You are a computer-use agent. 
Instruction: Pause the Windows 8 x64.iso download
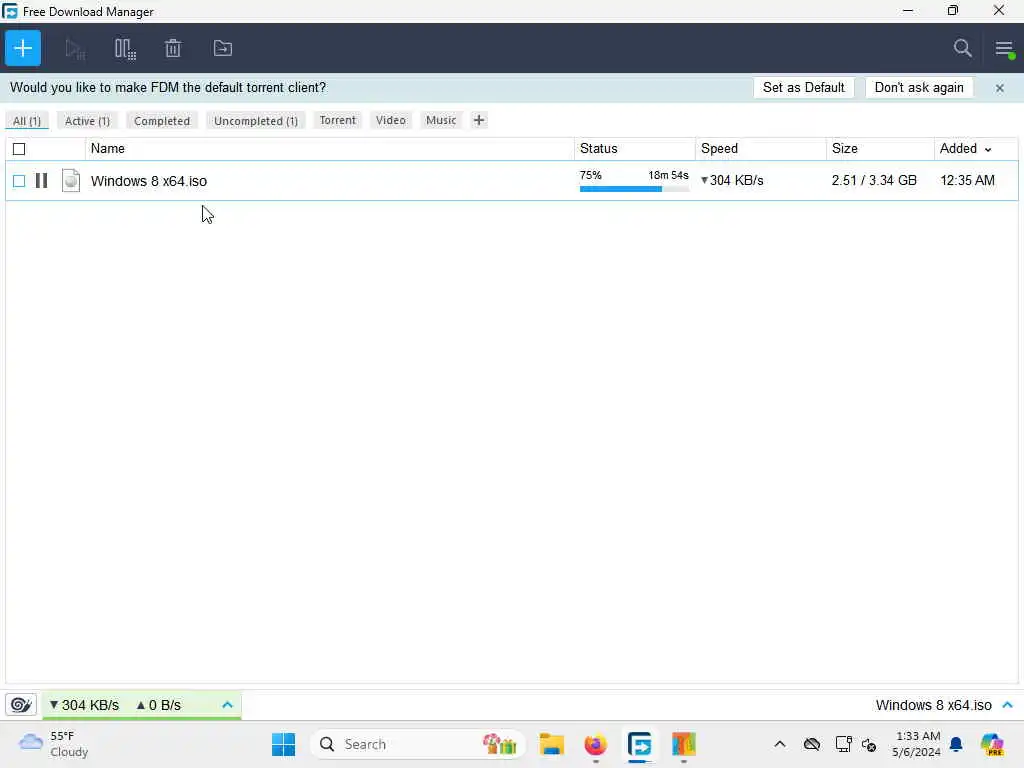pos(41,180)
